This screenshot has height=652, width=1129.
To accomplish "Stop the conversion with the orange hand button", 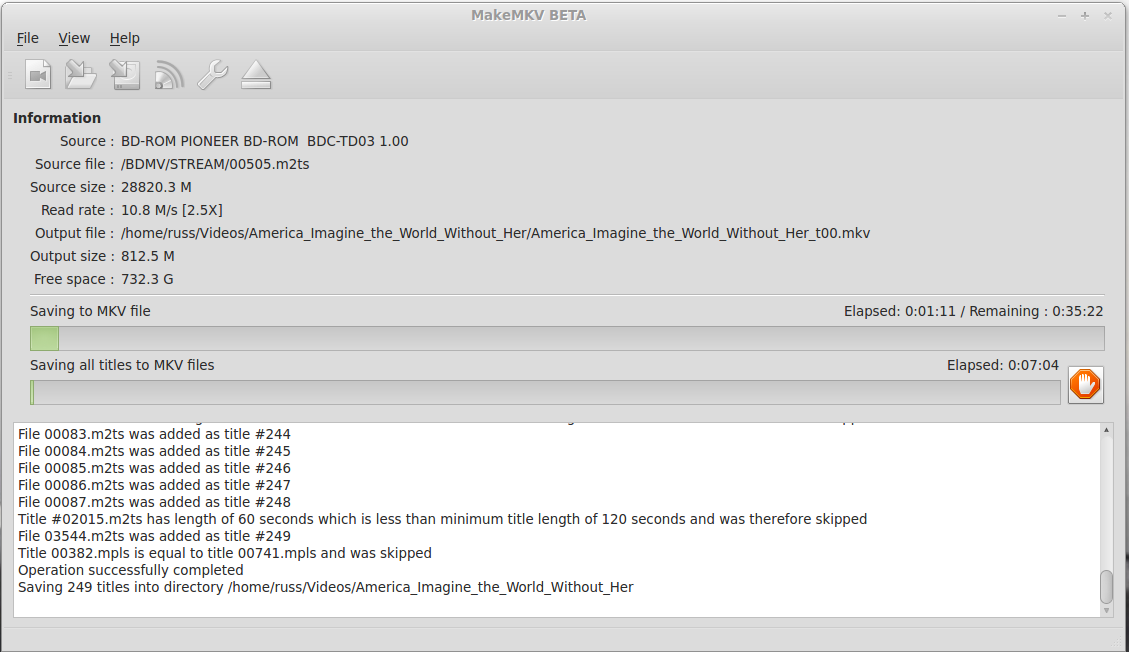I will click(x=1085, y=384).
